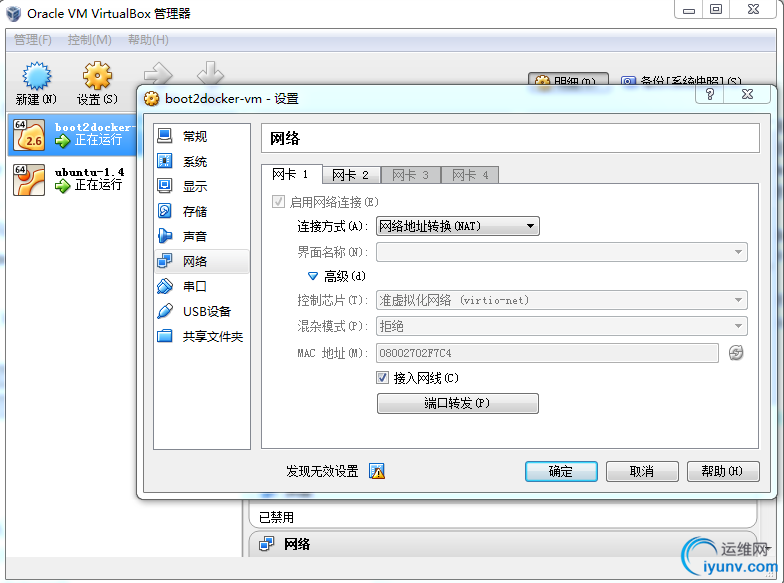The height and width of the screenshot is (583, 784).
Task: Click the down-arrow discard toolbar icon
Action: 210,74
